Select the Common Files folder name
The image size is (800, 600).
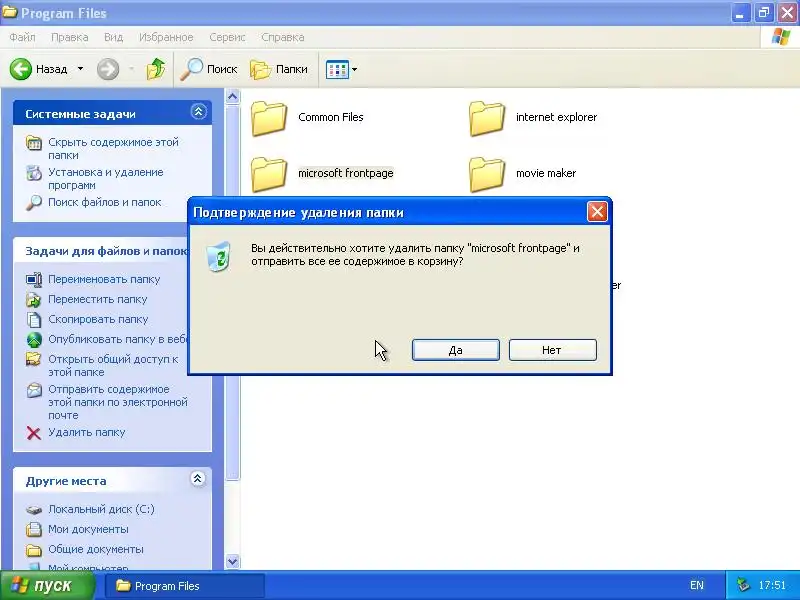coord(331,117)
